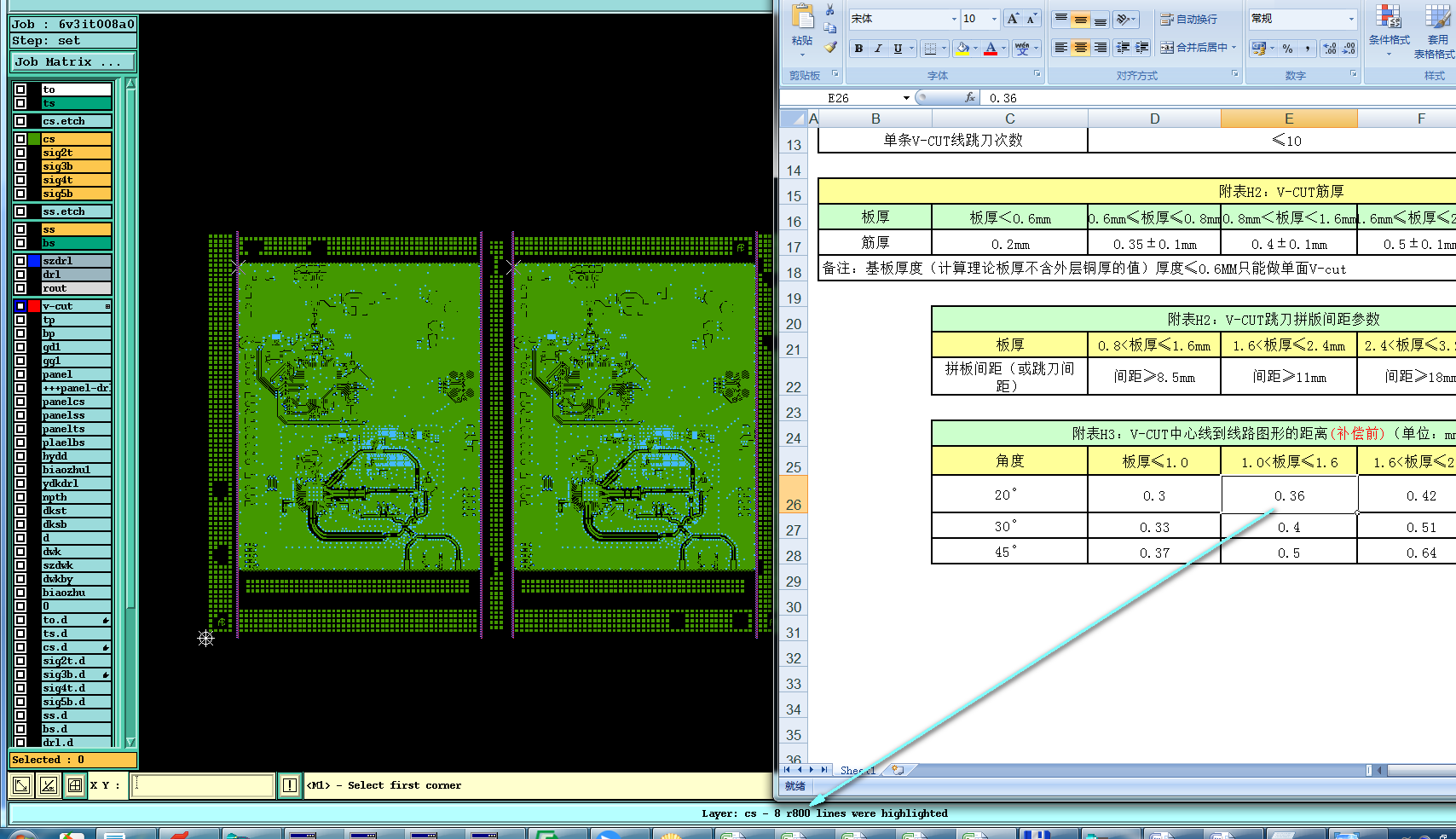The image size is (1456, 839).
Task: Apply Comma Style number format
Action: [x=1308, y=49]
